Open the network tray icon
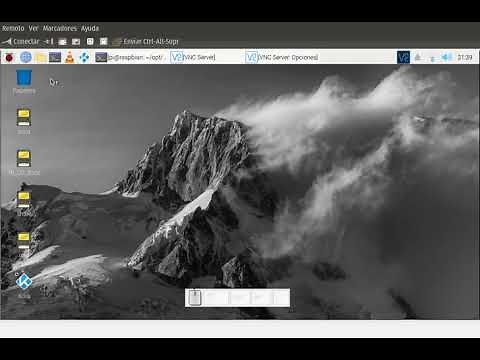Screen dimensions: 480x360 (433, 58)
